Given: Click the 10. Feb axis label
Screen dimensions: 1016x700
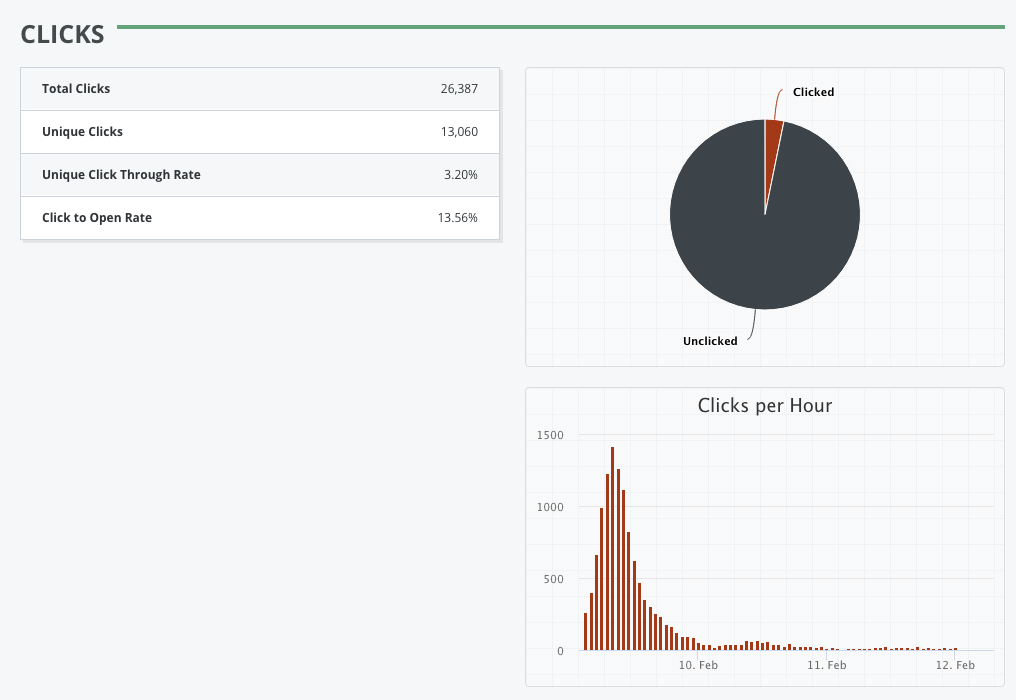Looking at the screenshot, I should [x=700, y=664].
